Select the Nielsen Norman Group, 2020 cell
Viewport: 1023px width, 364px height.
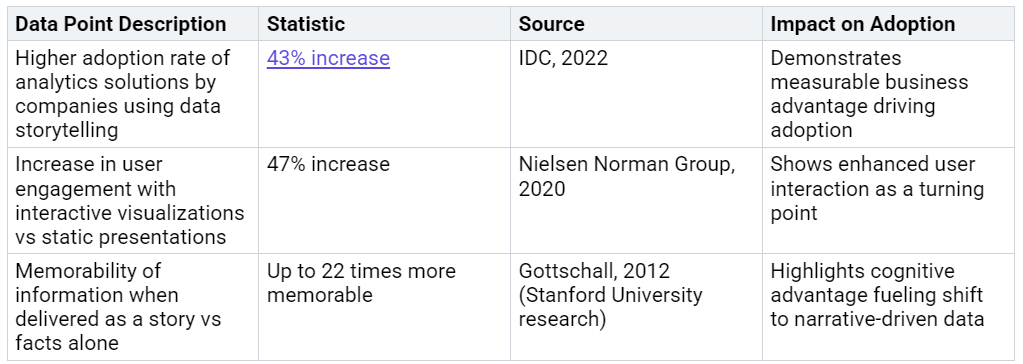pyautogui.click(x=637, y=200)
